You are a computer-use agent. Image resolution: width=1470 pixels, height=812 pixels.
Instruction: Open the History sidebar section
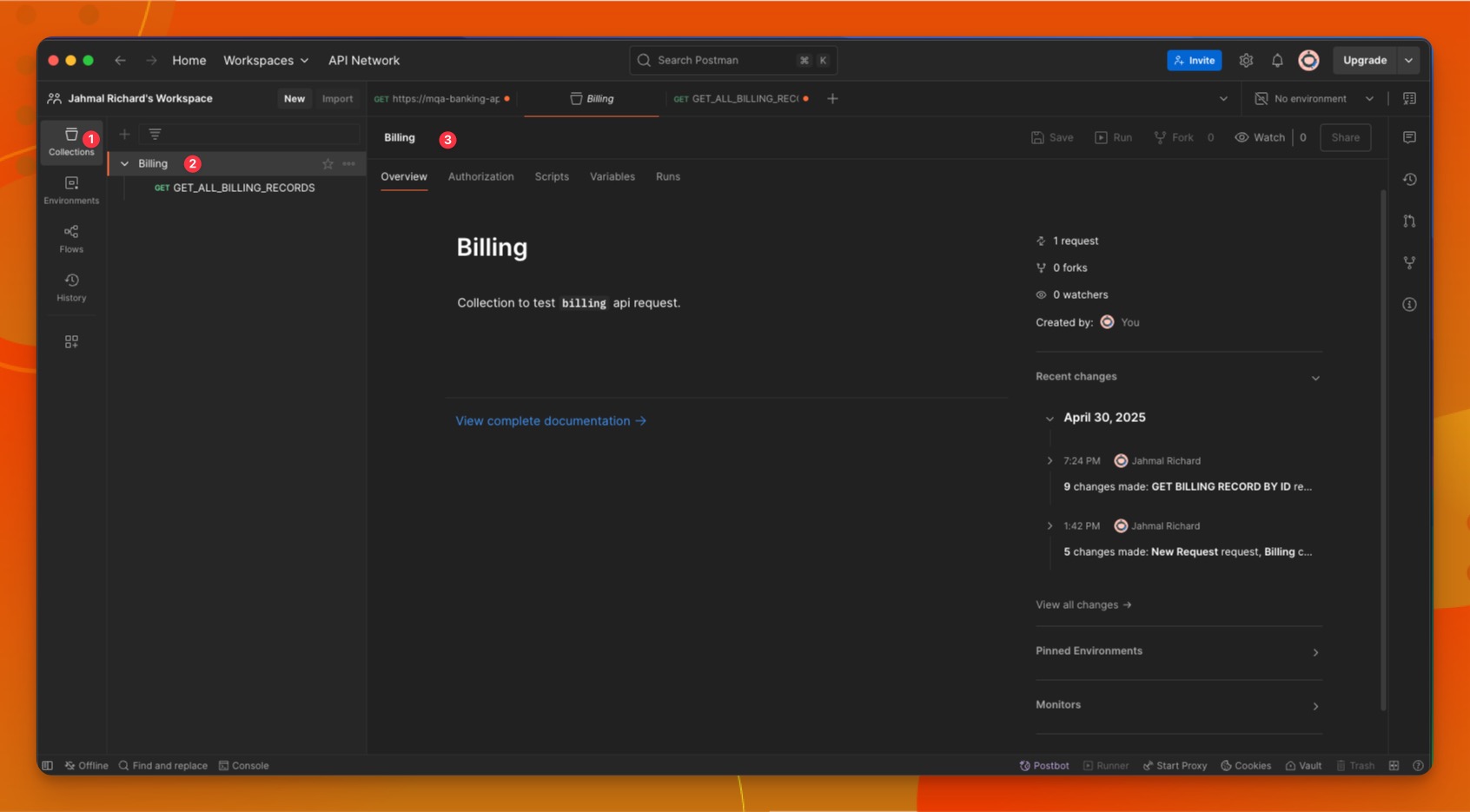71,287
